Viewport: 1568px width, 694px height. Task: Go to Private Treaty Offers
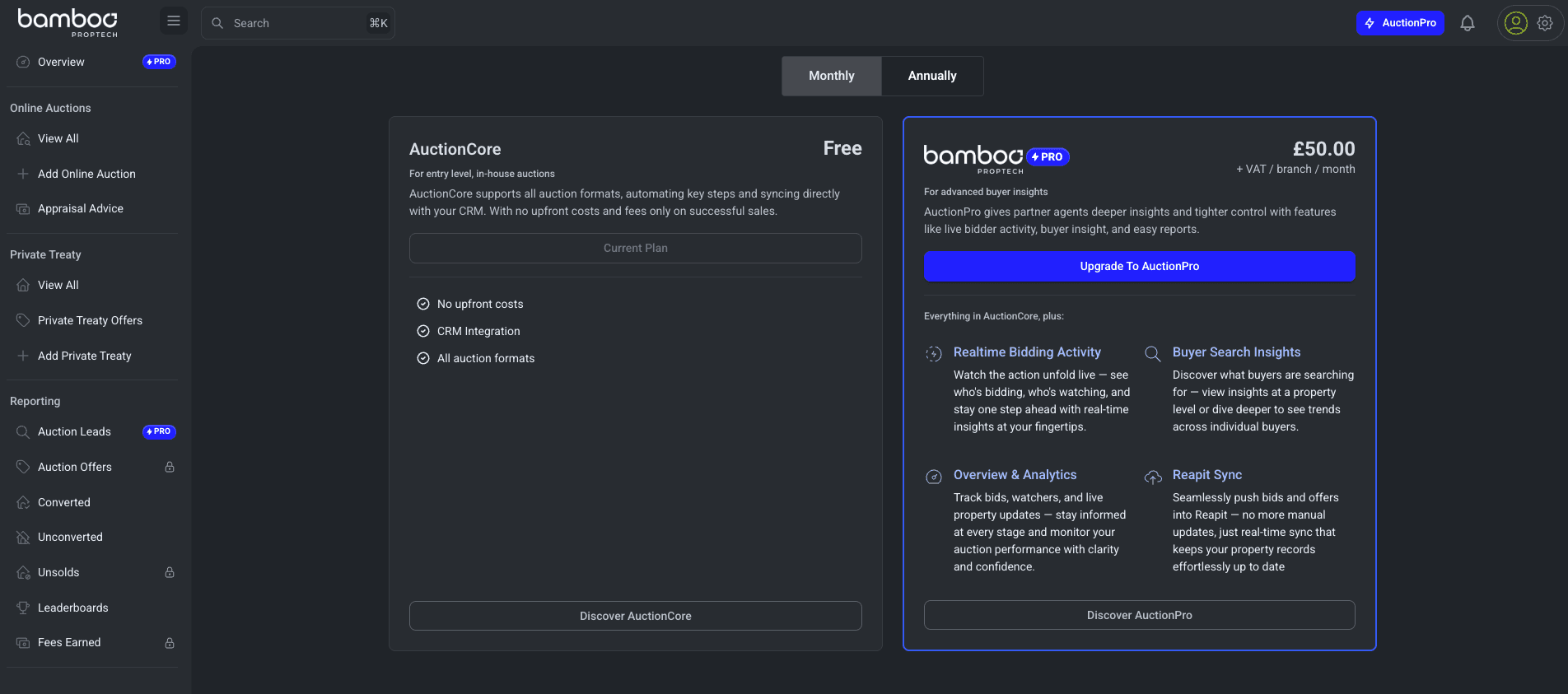90,320
